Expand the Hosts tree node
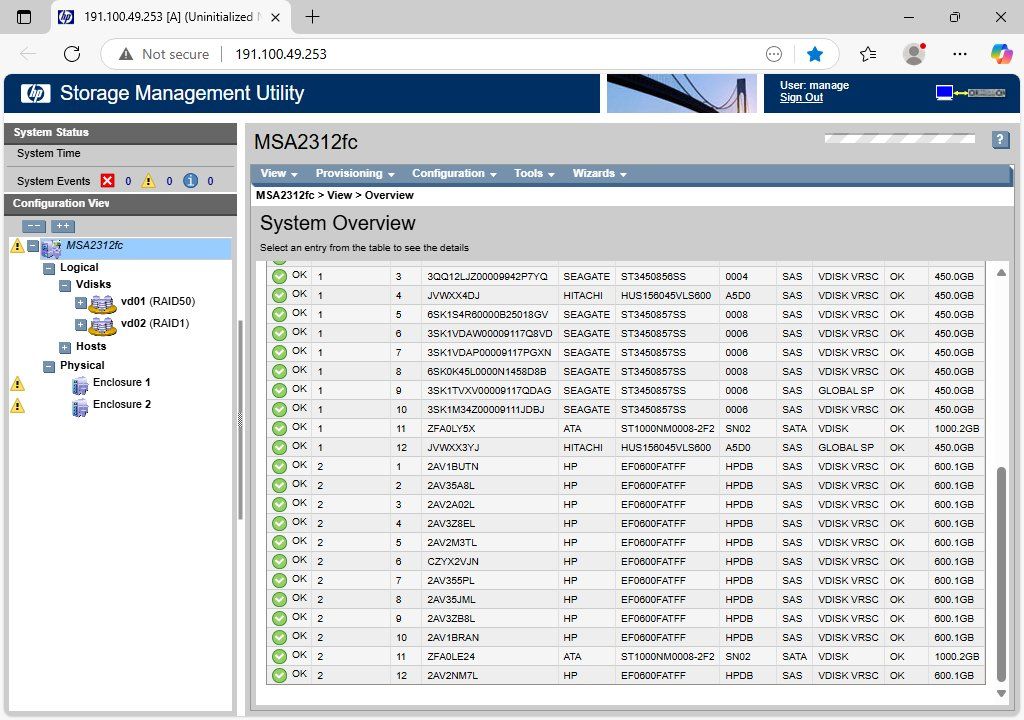Viewport: 1024px width, 720px height. tap(65, 348)
